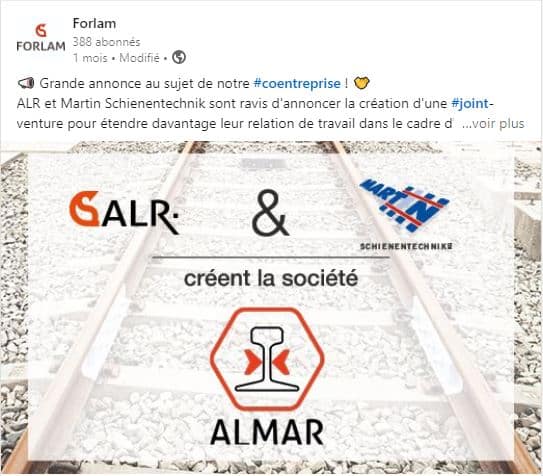The image size is (543, 476).
Task: Expand post text with …voir plus
Action: [493, 124]
